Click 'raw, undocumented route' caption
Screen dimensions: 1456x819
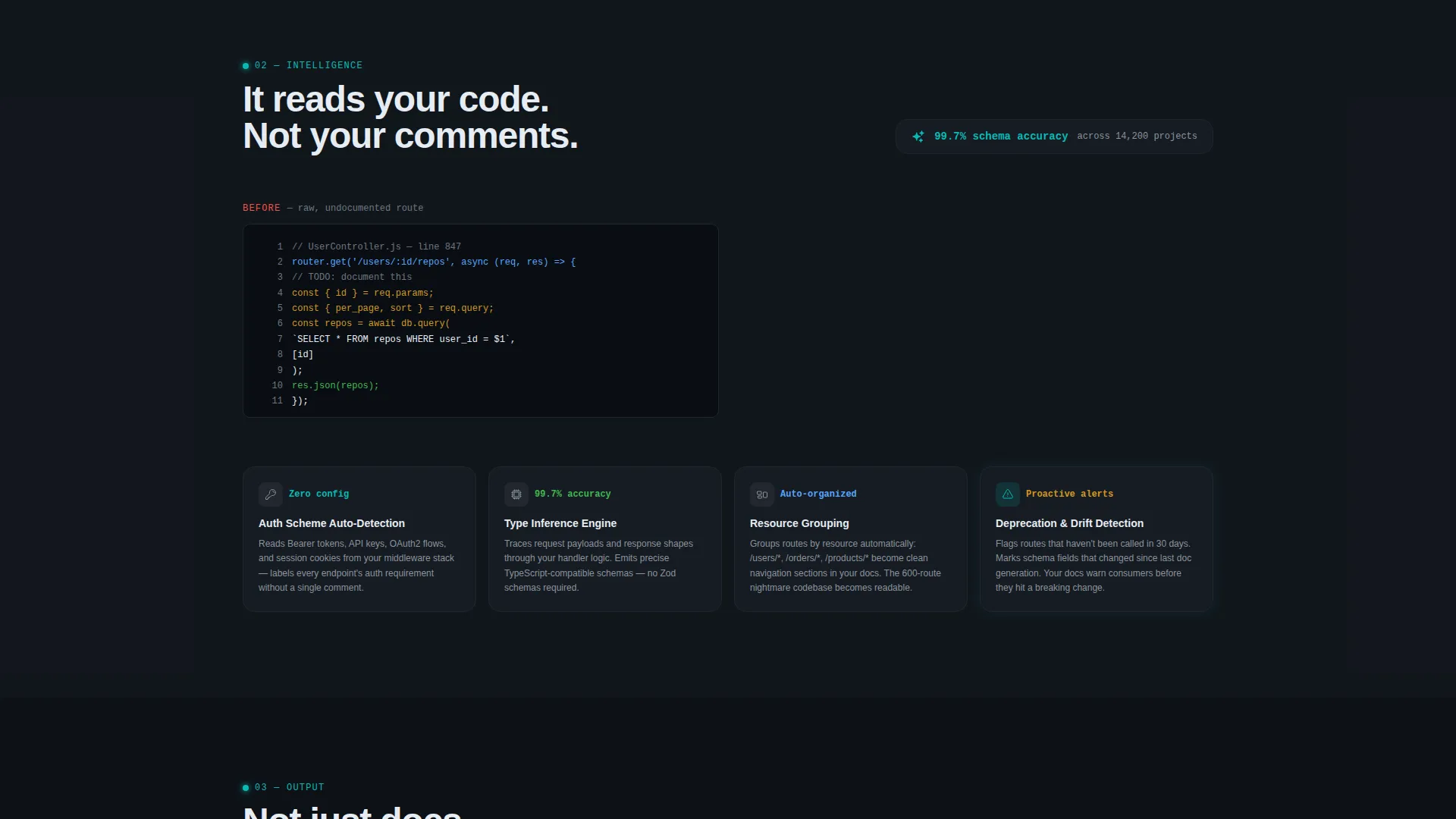tap(360, 208)
